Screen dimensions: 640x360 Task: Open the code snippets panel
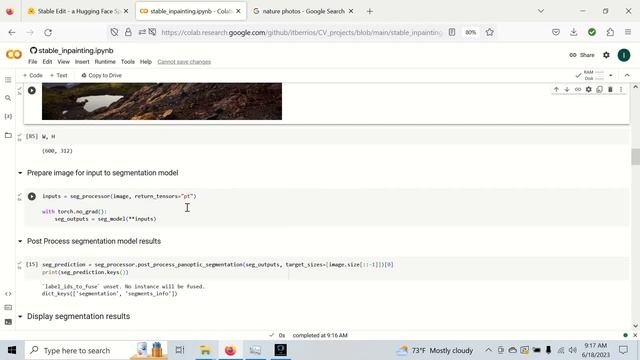tap(8, 294)
